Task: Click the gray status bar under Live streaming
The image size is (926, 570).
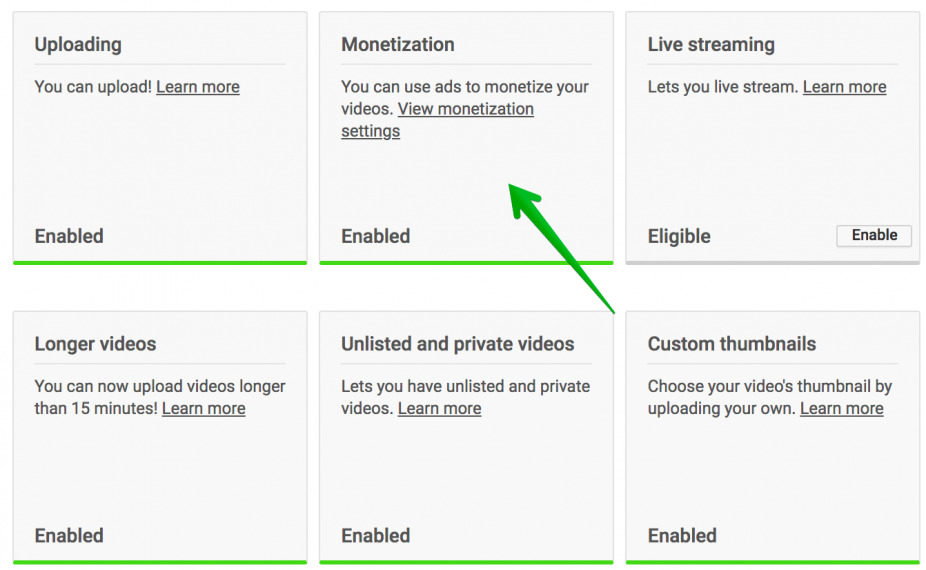Action: (772, 262)
